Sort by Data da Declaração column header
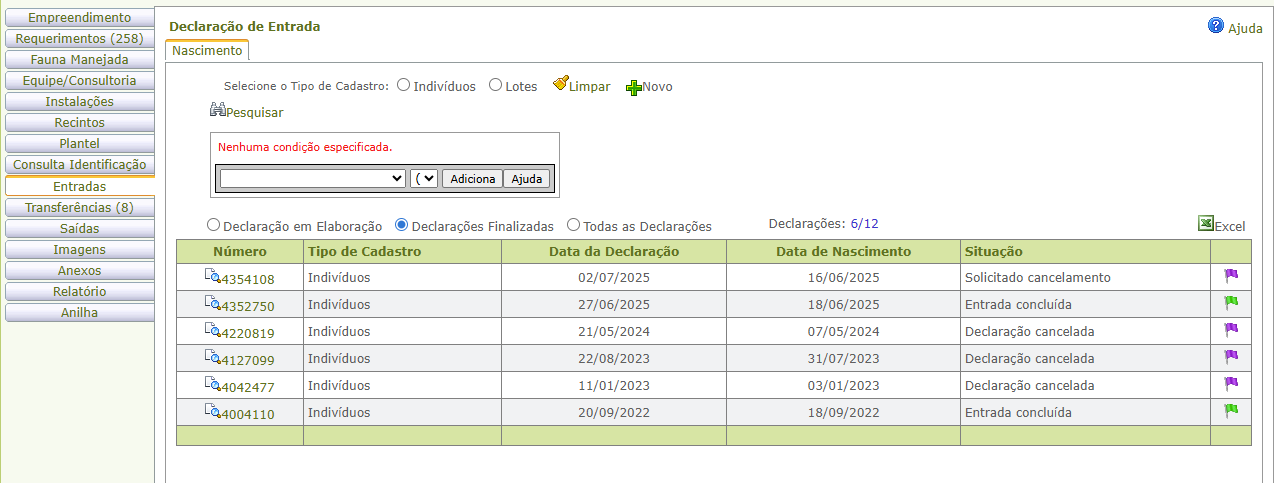Viewport: 1274px width, 483px height. [613, 252]
